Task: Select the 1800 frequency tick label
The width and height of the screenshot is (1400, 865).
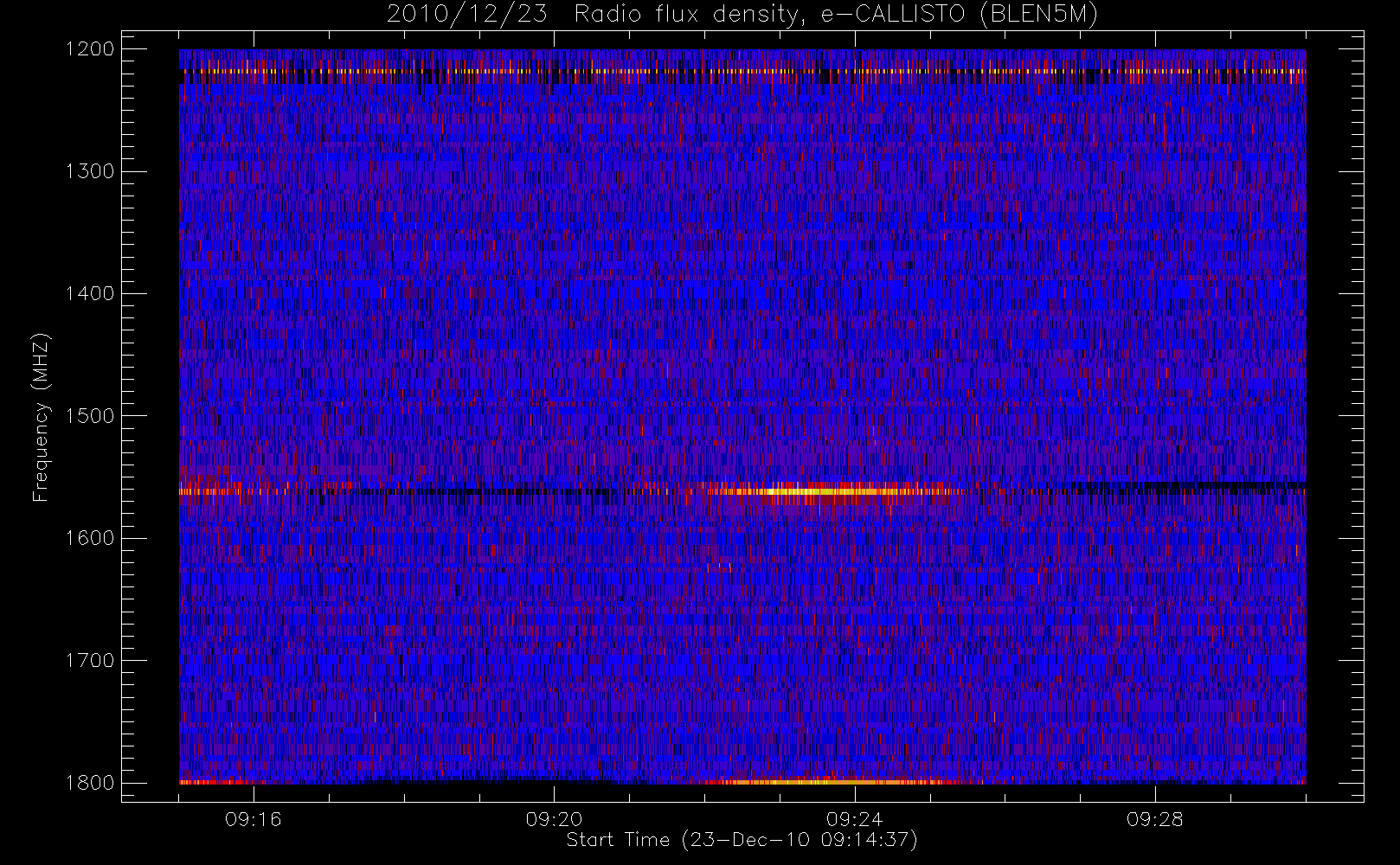Action: click(90, 783)
